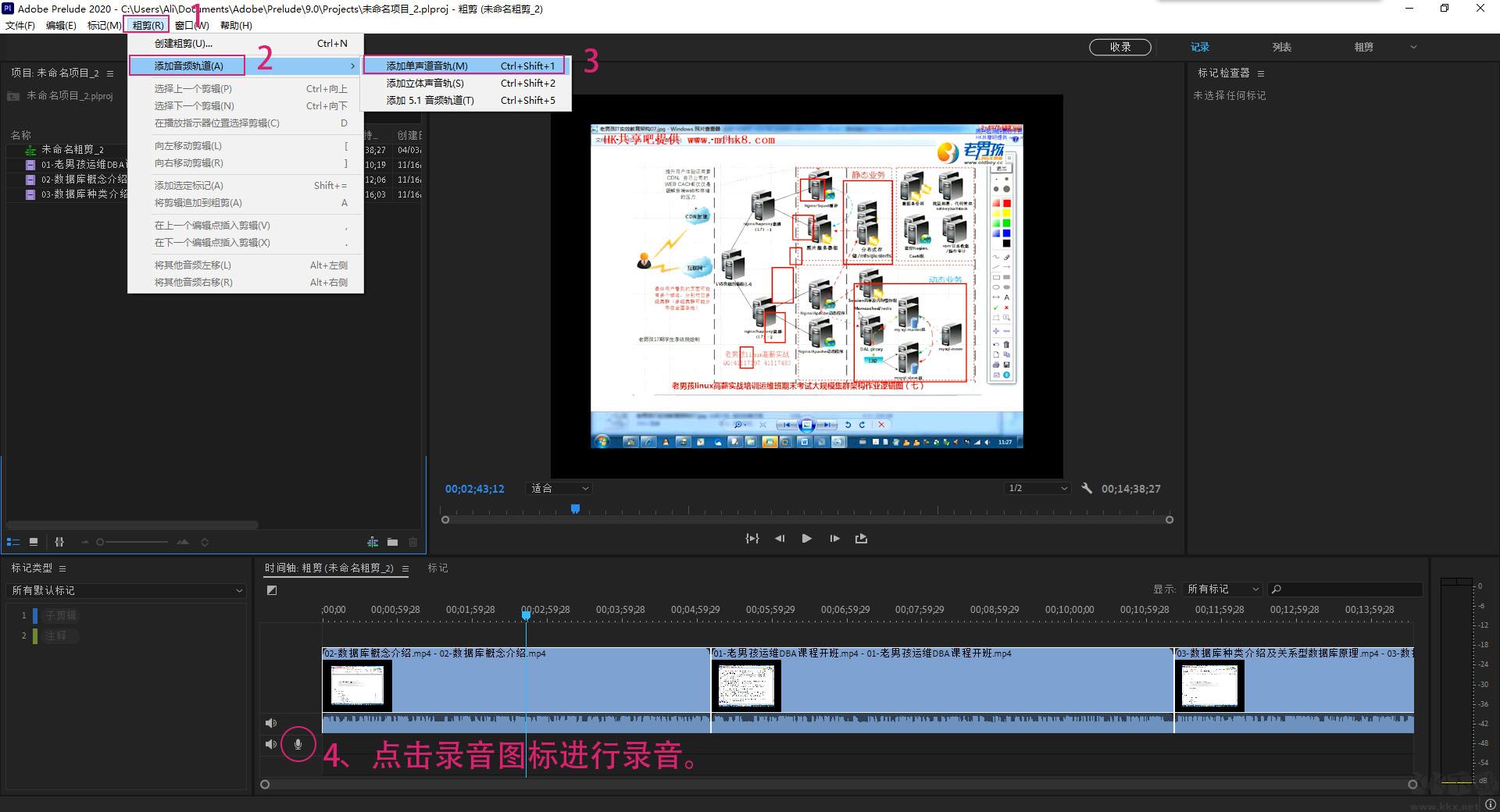Screen dimensions: 1500x812
Task: Click the trash icon in the project panel
Action: tap(412, 541)
